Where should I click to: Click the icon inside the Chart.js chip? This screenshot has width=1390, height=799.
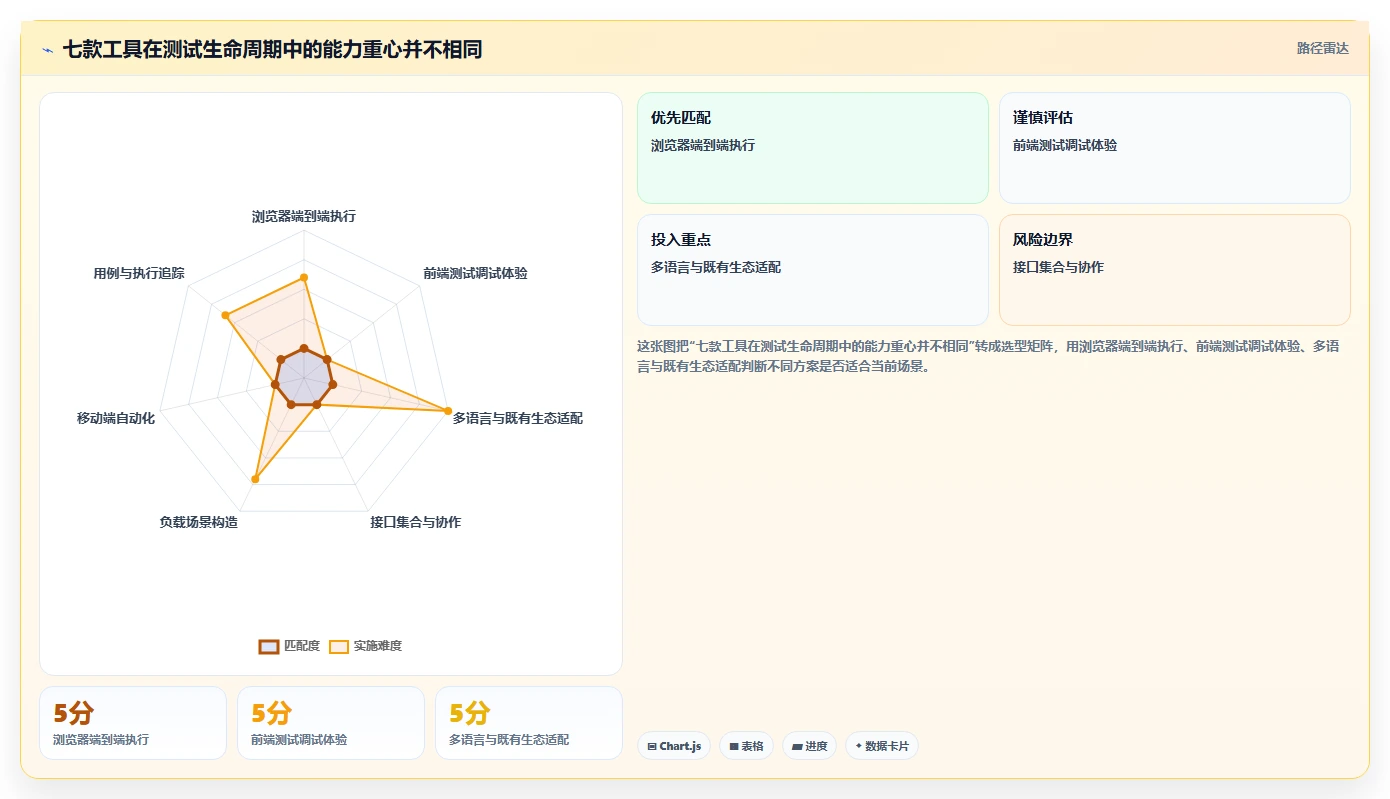[x=652, y=747]
